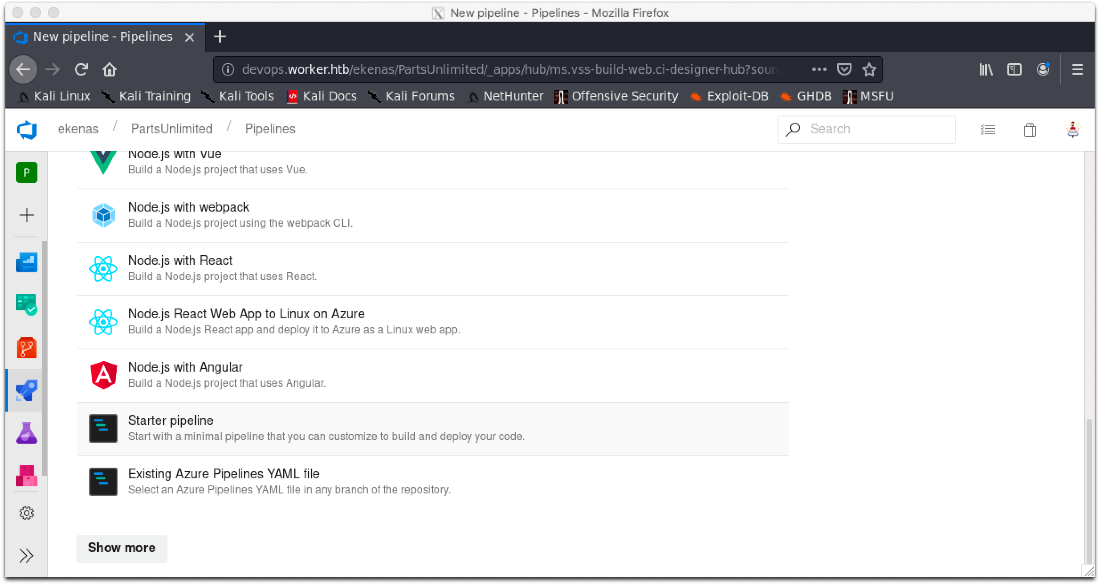1100x585 pixels.
Task: Click the Existing Azure Pipelines YAML icon
Action: [x=103, y=482]
